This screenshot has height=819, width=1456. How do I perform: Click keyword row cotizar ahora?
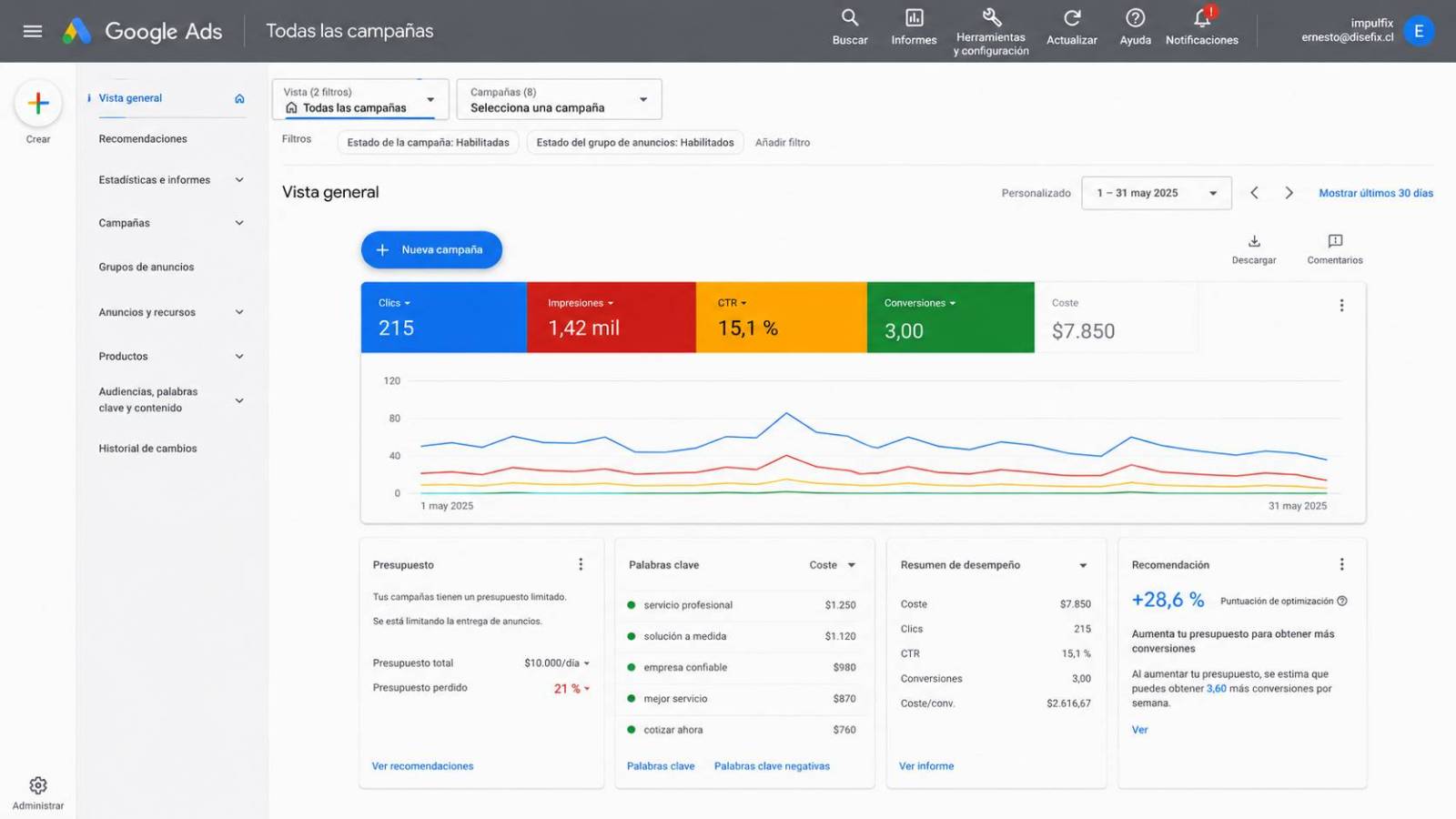click(742, 730)
